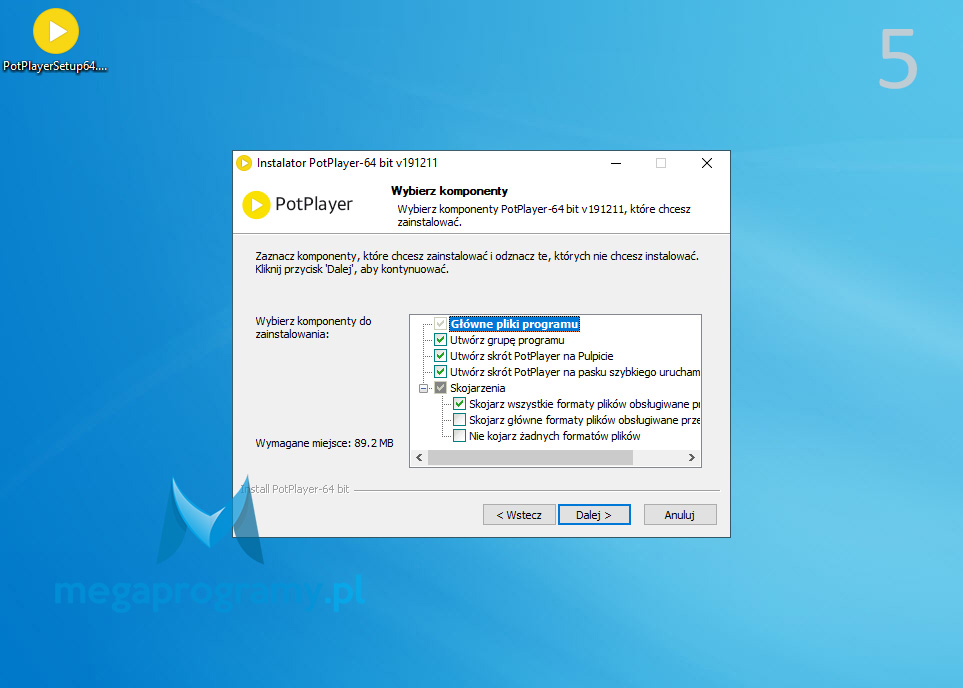Click the 'Wymagane miejsce: 89.2 MB' text
The width and height of the screenshot is (963, 688).
[x=324, y=443]
